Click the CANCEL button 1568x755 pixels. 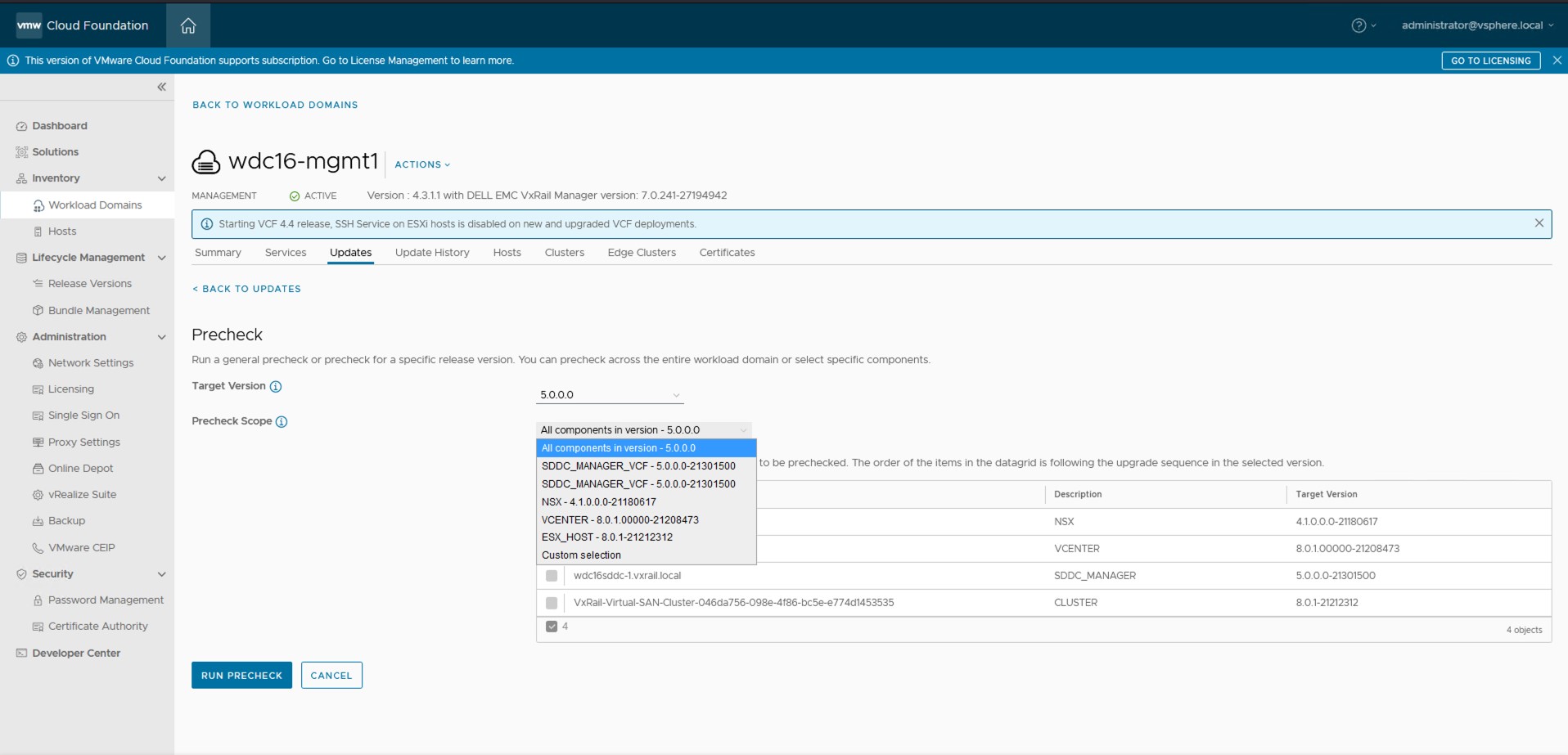331,676
